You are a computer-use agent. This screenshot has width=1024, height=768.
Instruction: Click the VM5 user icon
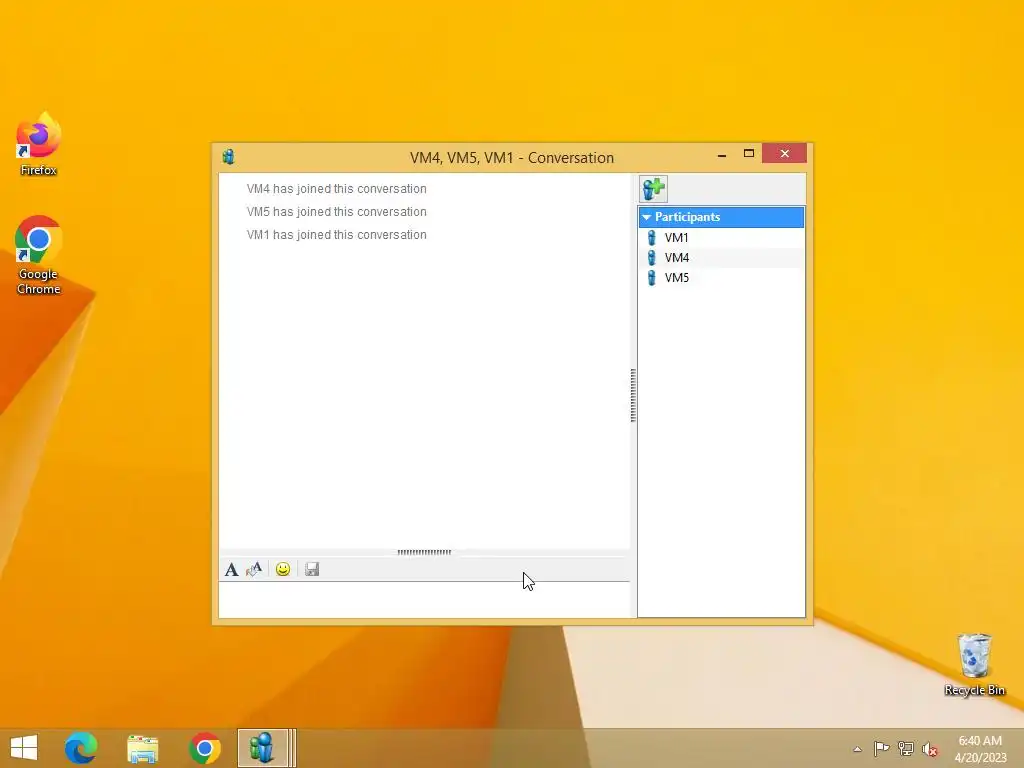(651, 278)
